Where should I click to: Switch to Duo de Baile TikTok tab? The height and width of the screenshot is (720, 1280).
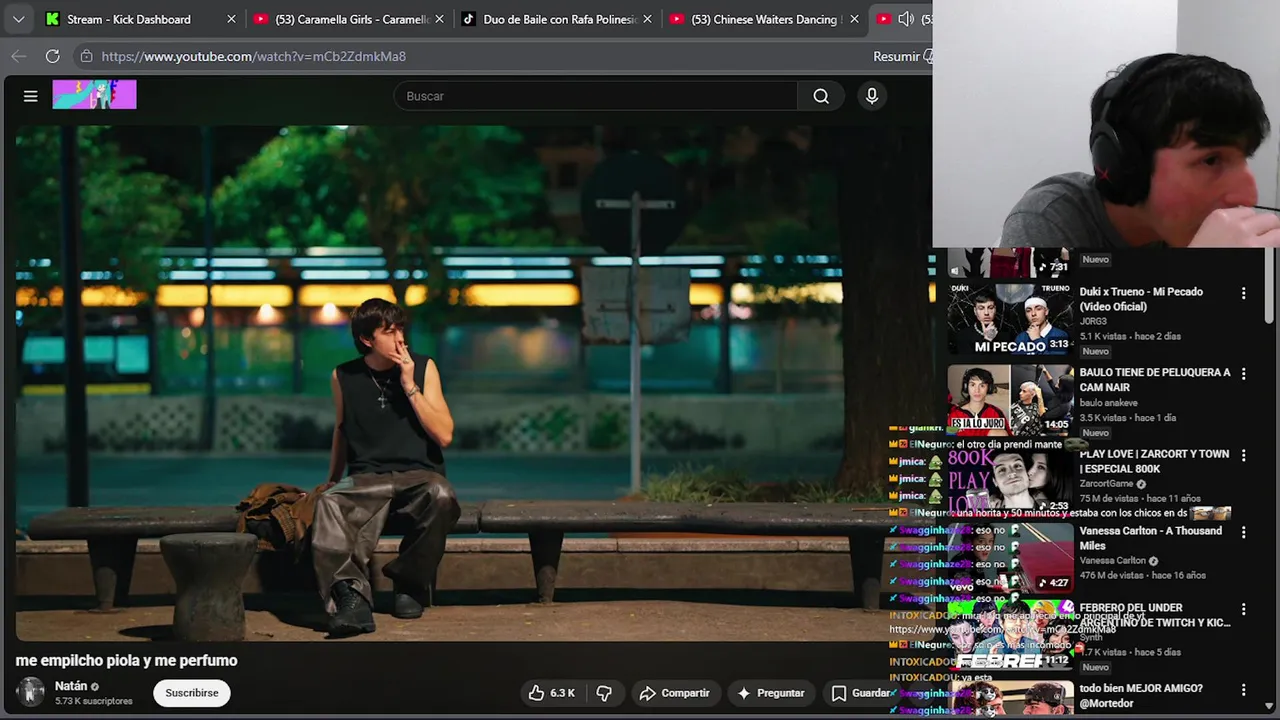(549, 19)
